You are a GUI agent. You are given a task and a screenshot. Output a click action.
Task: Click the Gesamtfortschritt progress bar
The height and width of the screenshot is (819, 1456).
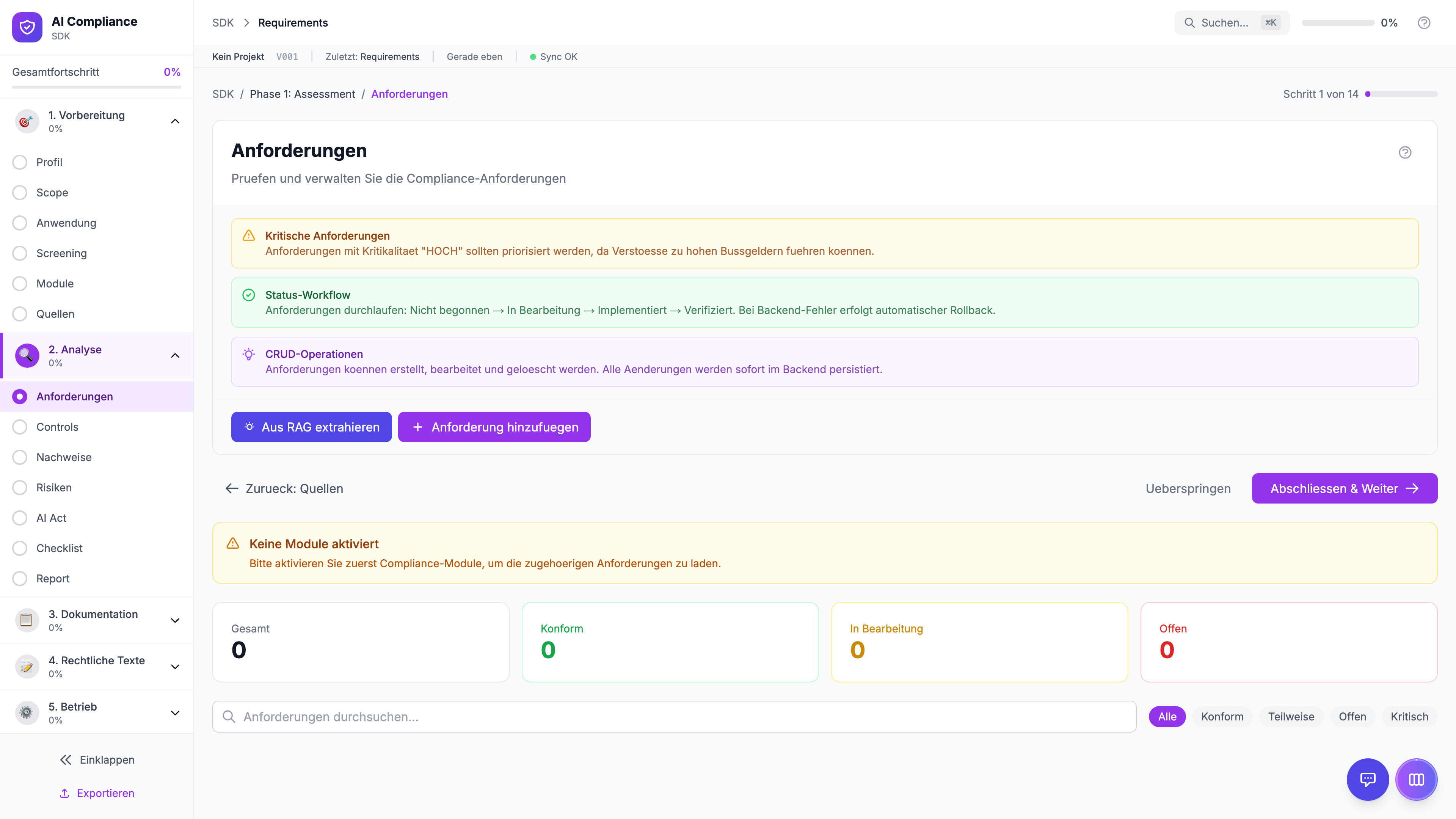pos(96,87)
